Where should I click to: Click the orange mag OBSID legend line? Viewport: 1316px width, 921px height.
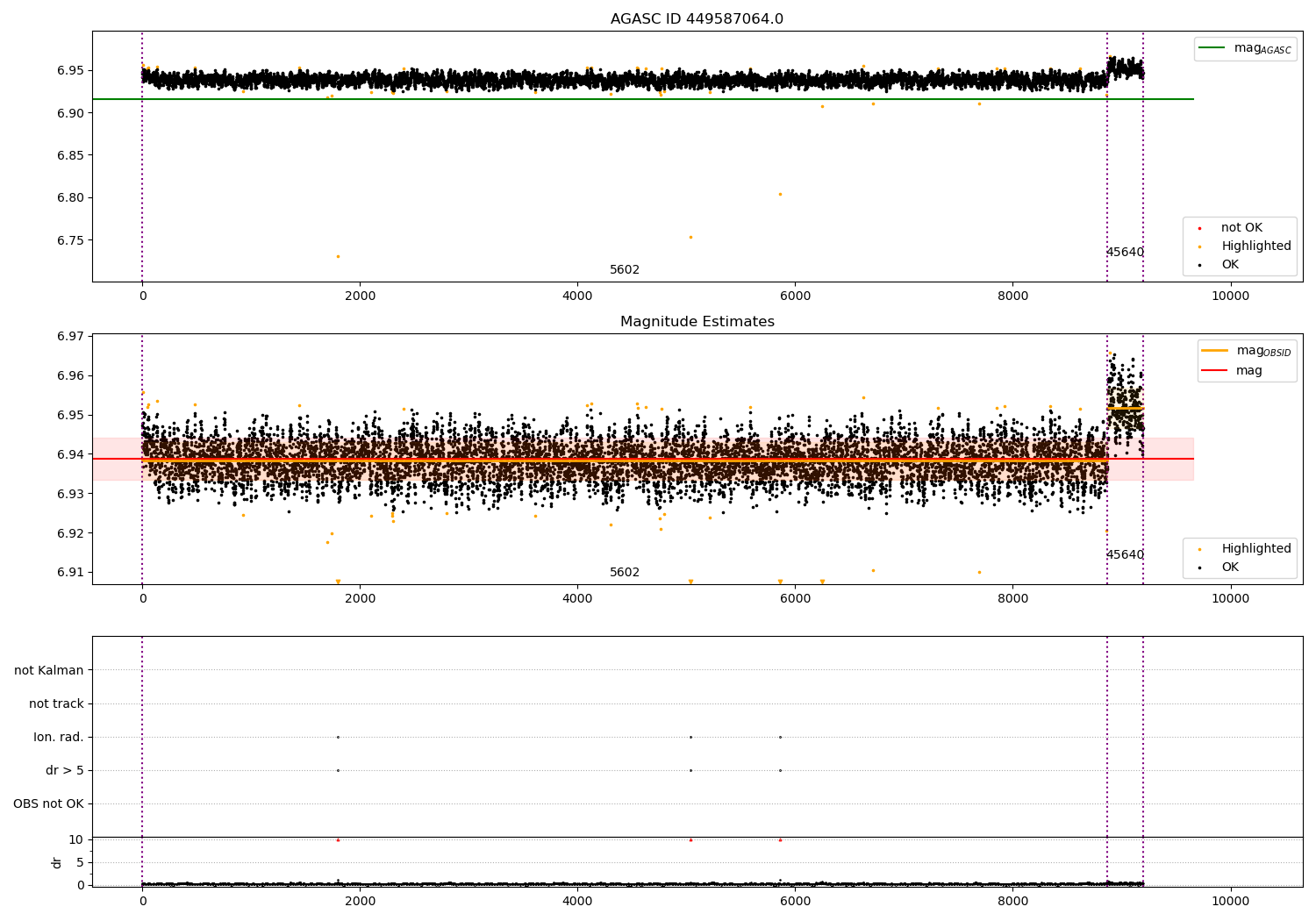pyautogui.click(x=1215, y=351)
